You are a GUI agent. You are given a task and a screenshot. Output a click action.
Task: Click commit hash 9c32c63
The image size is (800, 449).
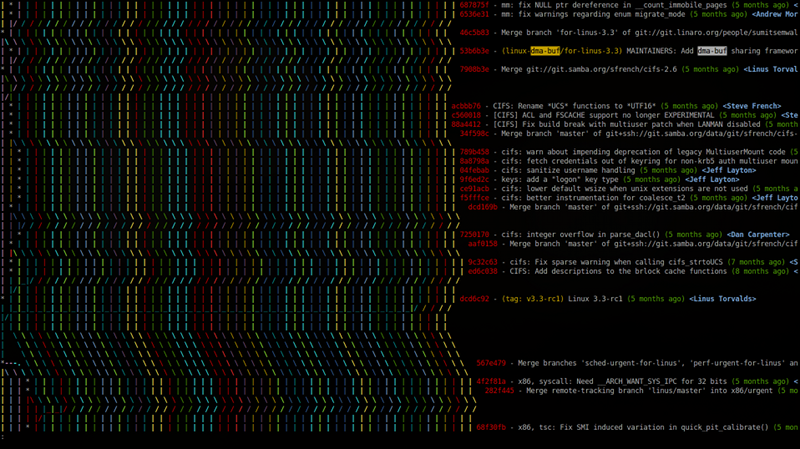(x=482, y=262)
